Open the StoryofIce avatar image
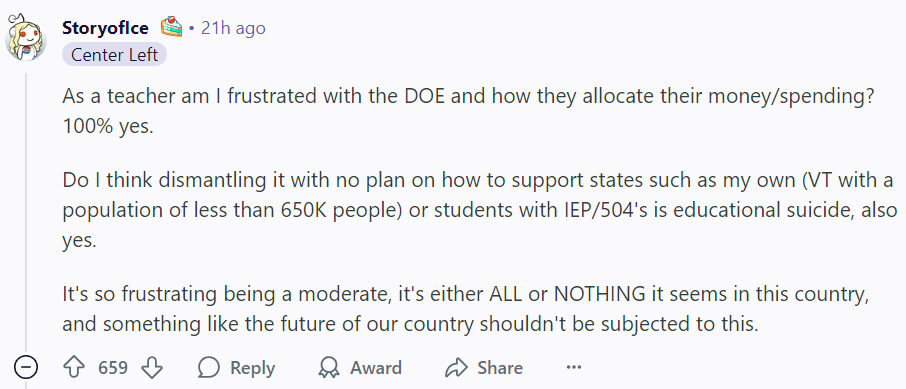906x389 pixels. pos(26,38)
